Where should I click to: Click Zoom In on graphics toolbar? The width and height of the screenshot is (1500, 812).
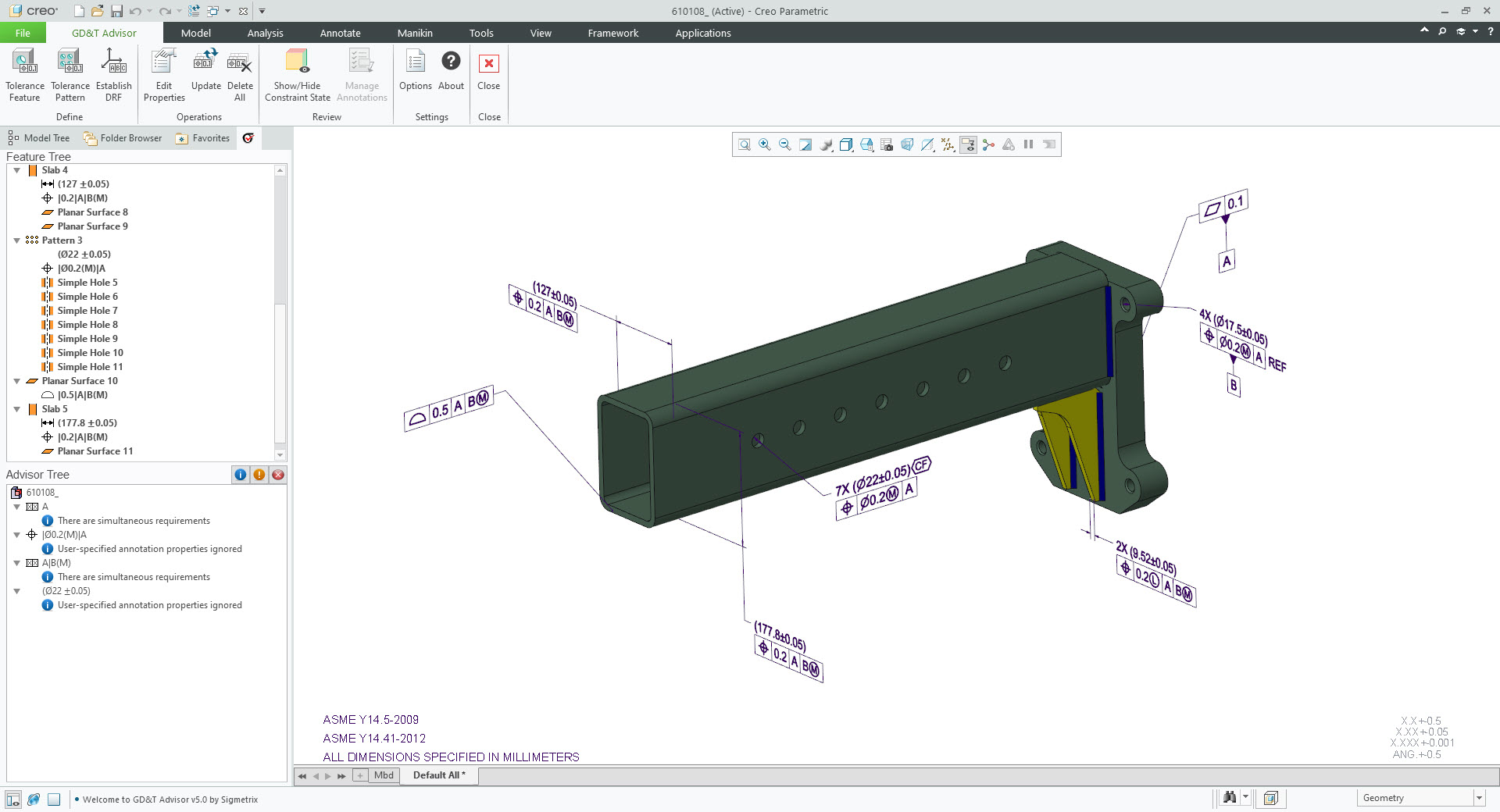pos(765,144)
